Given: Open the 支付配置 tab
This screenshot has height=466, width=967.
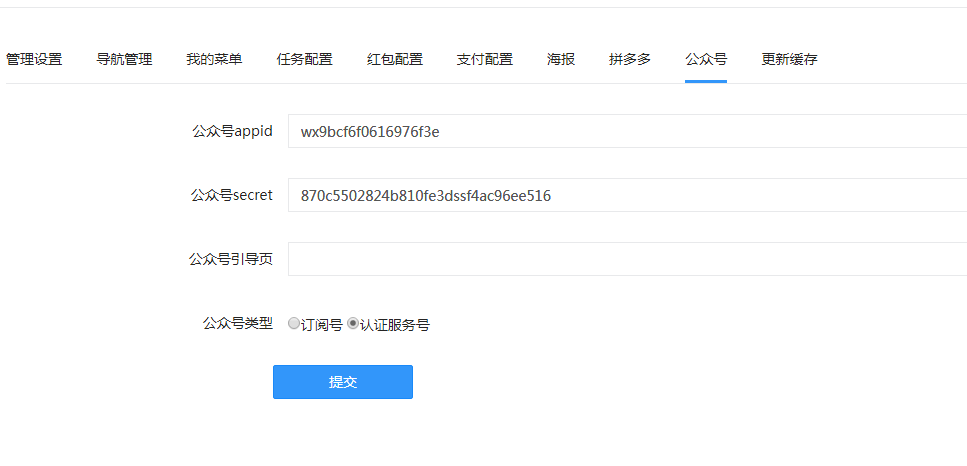Looking at the screenshot, I should click(x=485, y=59).
